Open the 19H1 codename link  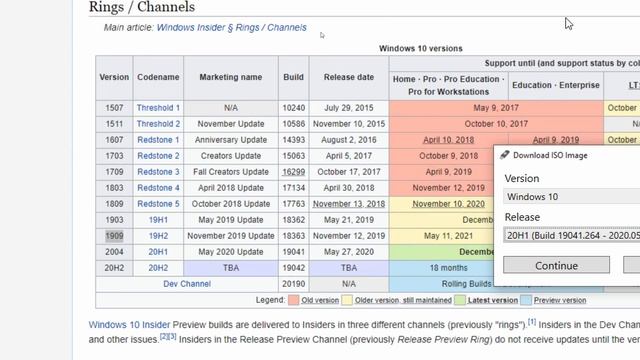pyautogui.click(x=158, y=220)
